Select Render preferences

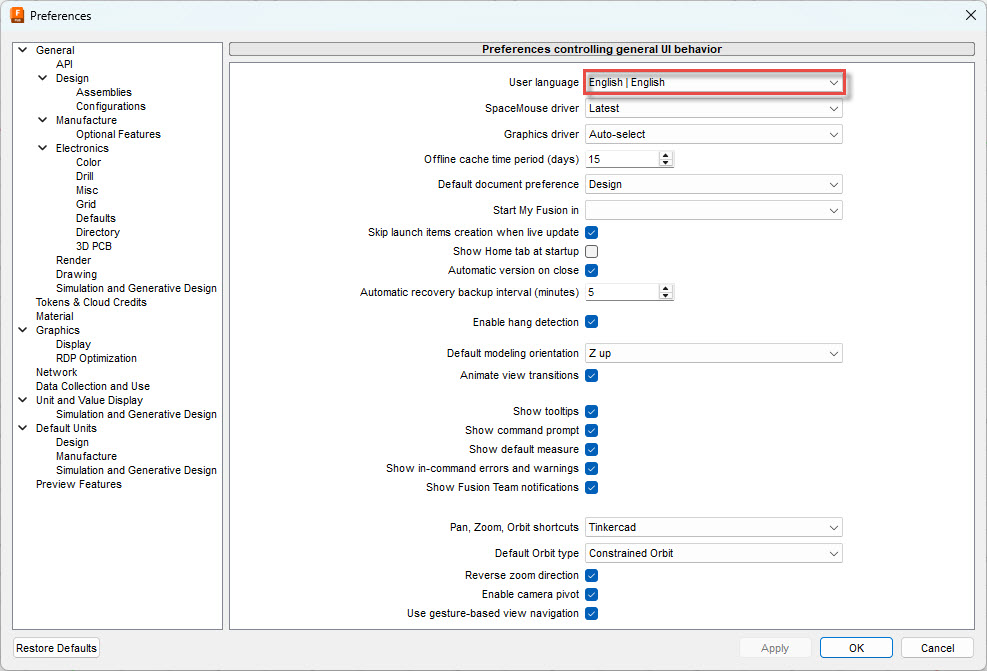point(73,260)
